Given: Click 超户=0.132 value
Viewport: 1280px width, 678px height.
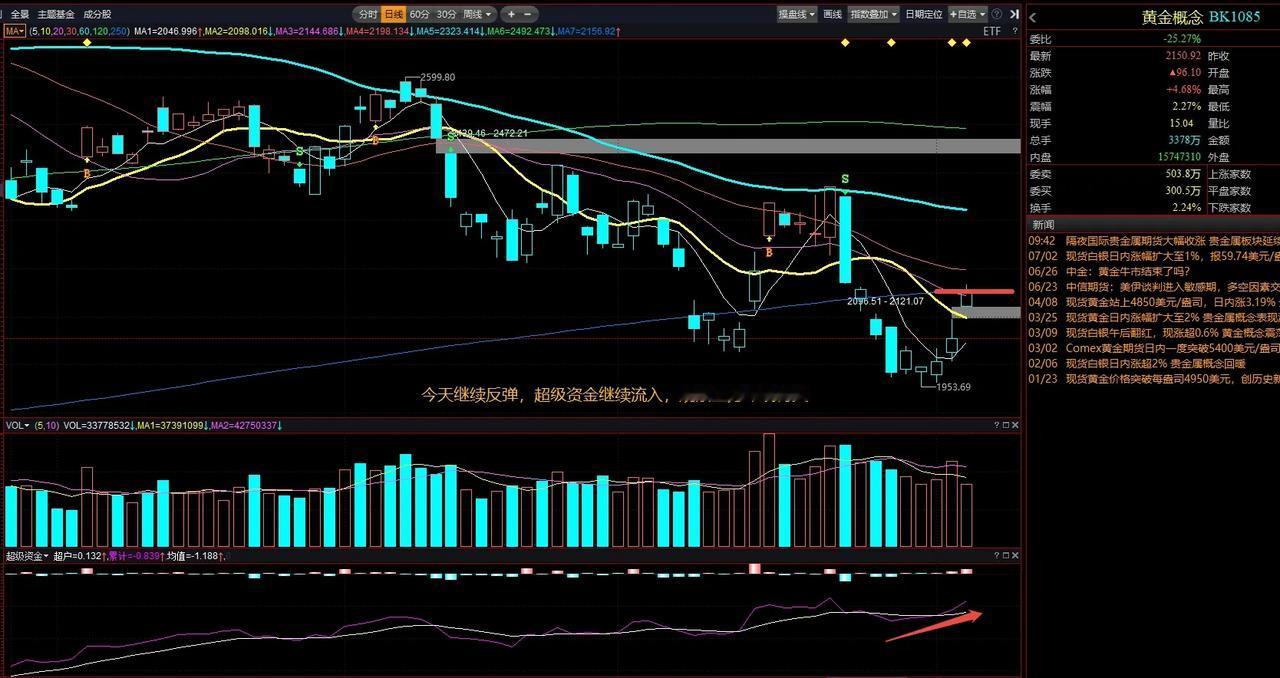Looking at the screenshot, I should pos(79,555).
